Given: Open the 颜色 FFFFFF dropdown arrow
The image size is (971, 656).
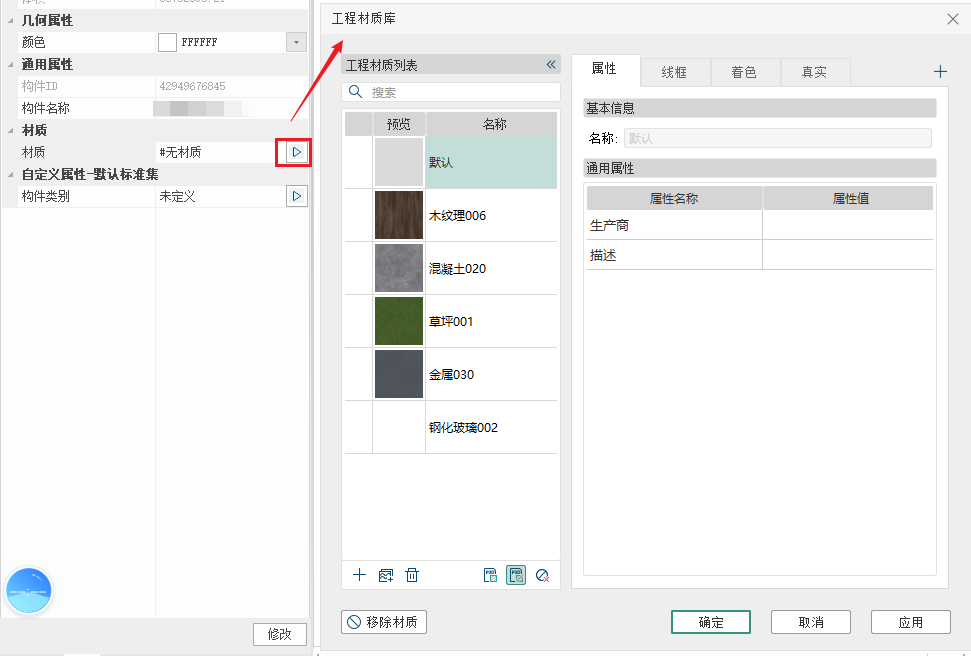Looking at the screenshot, I should [296, 42].
